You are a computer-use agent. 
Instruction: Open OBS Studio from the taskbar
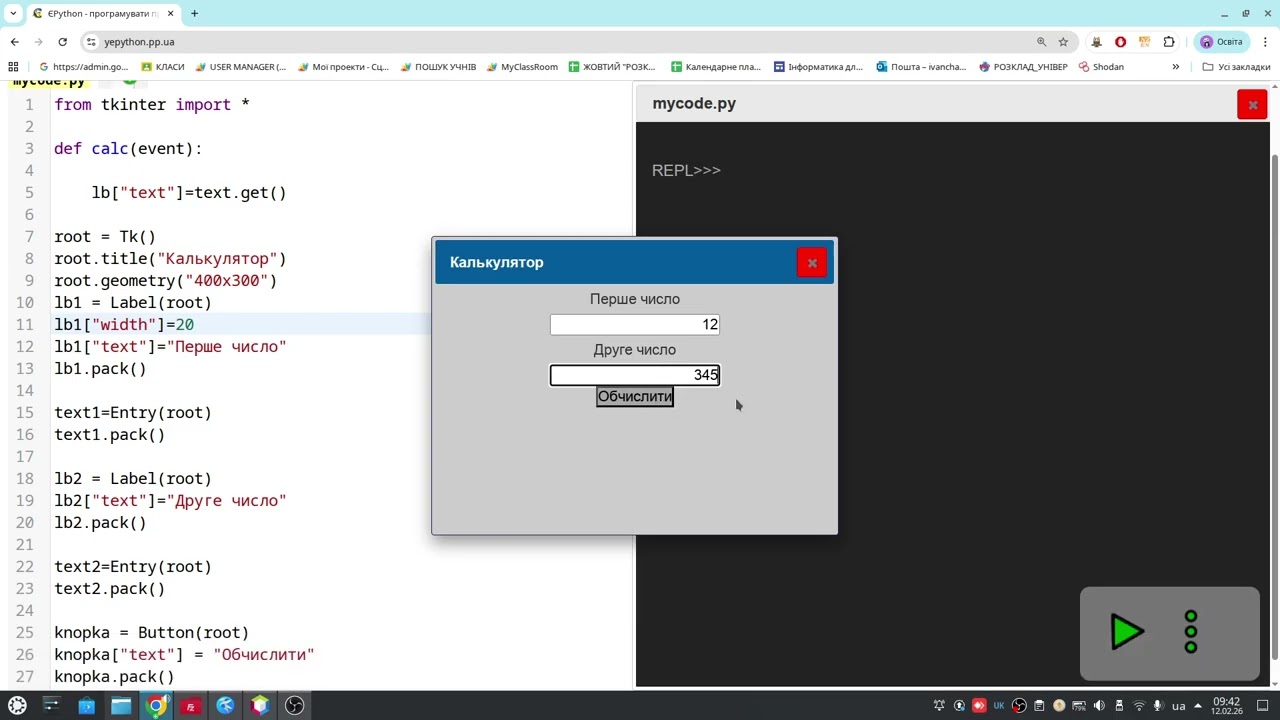(x=294, y=706)
